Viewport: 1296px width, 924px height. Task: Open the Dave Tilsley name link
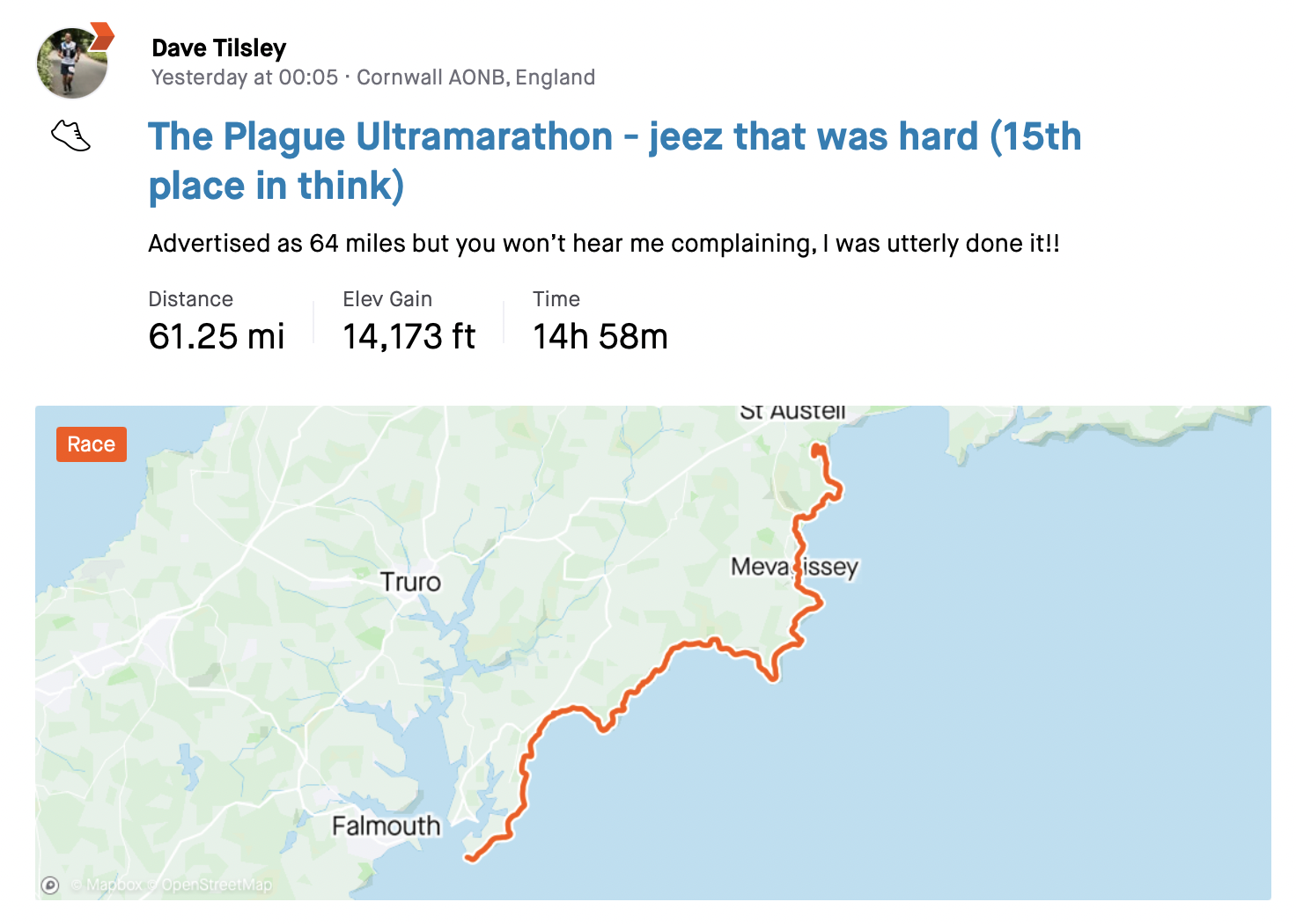tap(218, 48)
